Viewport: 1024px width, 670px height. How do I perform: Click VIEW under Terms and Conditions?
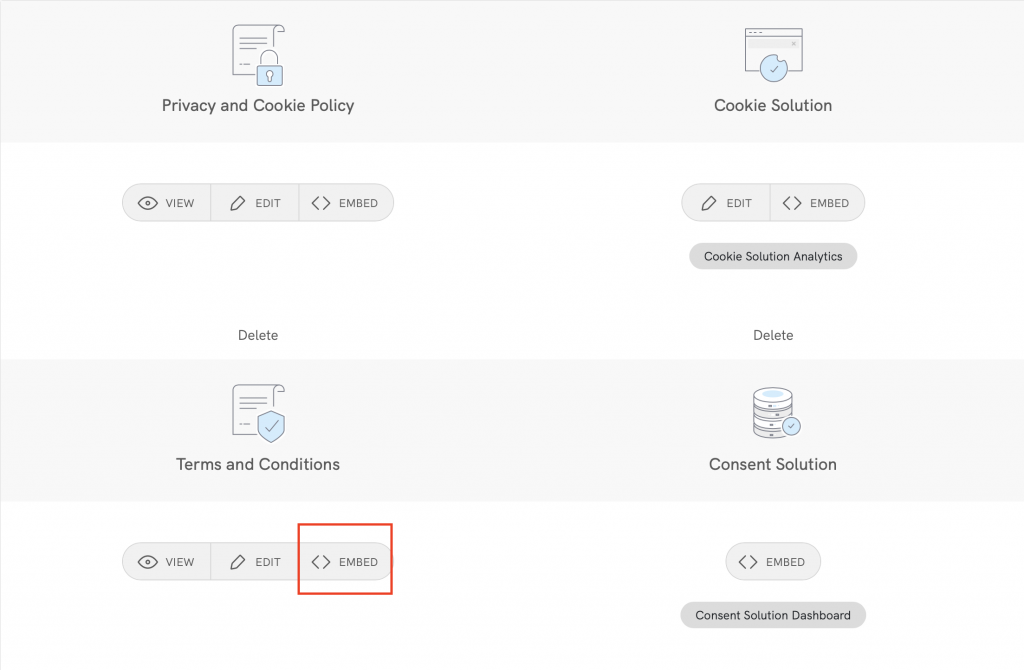tap(166, 561)
